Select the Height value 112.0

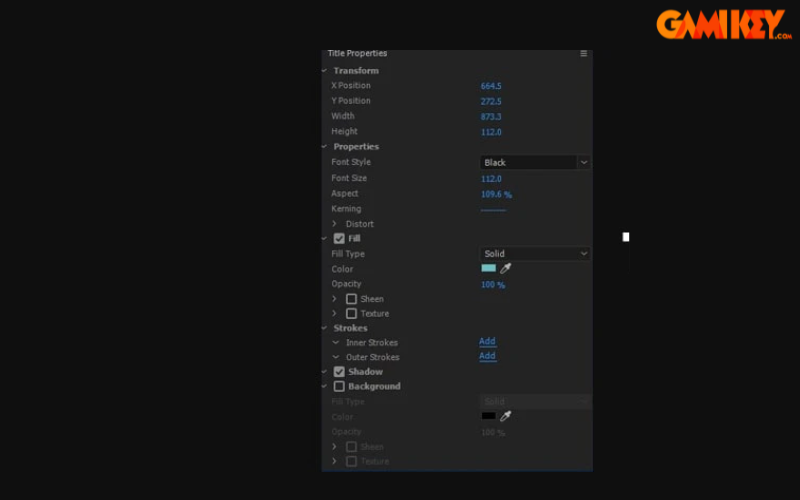491,132
